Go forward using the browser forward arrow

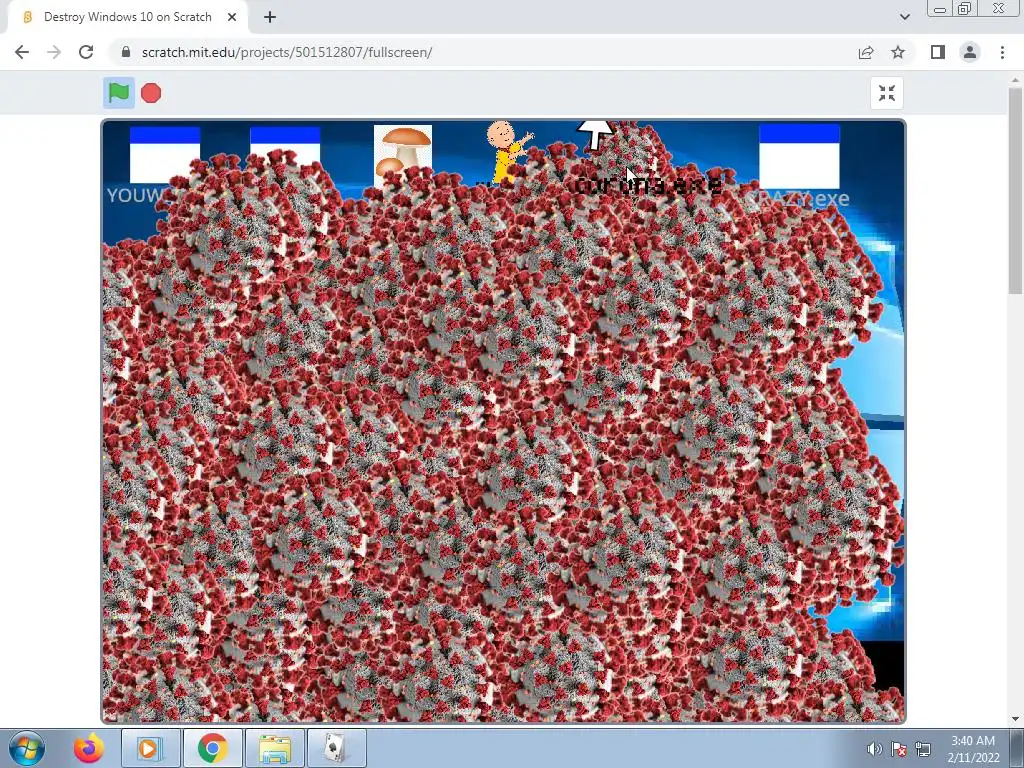tap(54, 52)
